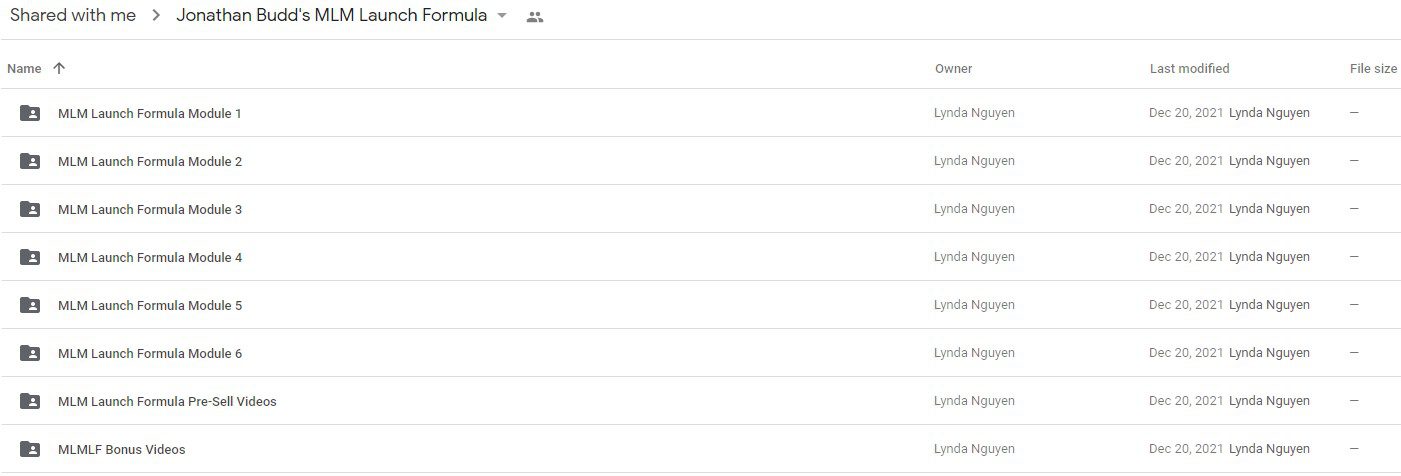The width and height of the screenshot is (1401, 476).
Task: Select the Pre-Sell Videos folder icon
Action: [x=30, y=401]
